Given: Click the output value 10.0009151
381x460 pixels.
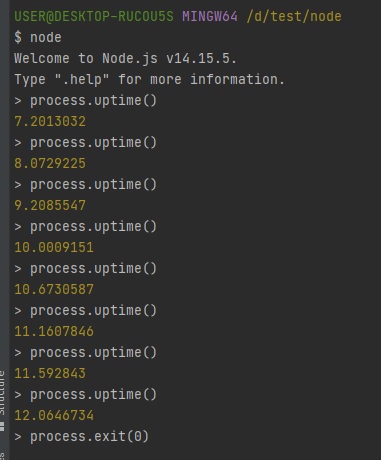Looking at the screenshot, I should [54, 247].
